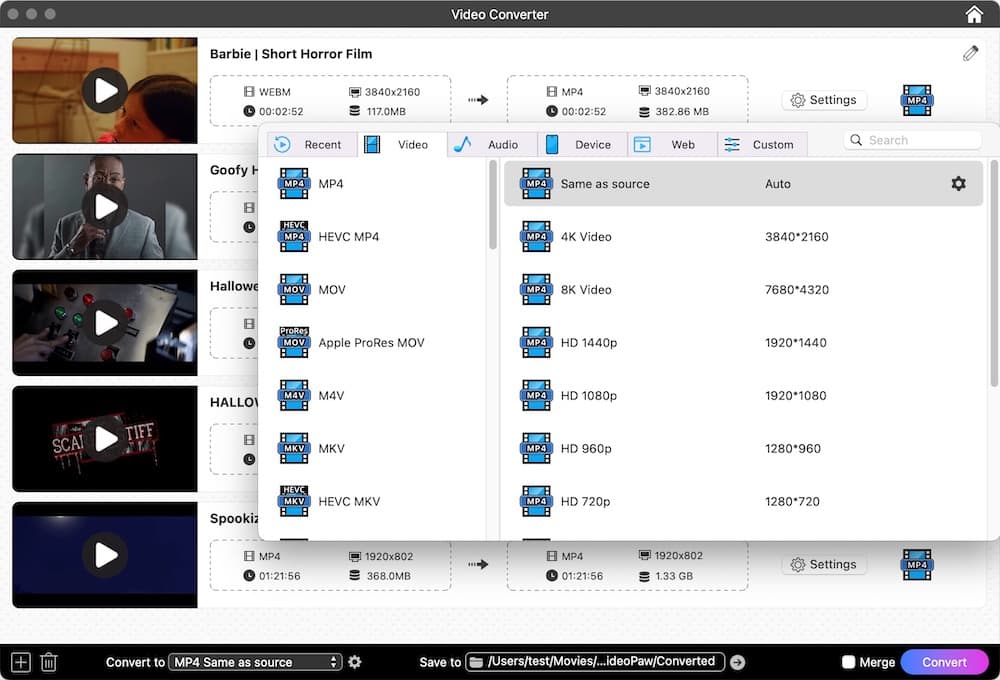Open the Save to path dropdown
This screenshot has width=1000, height=680.
click(595, 662)
